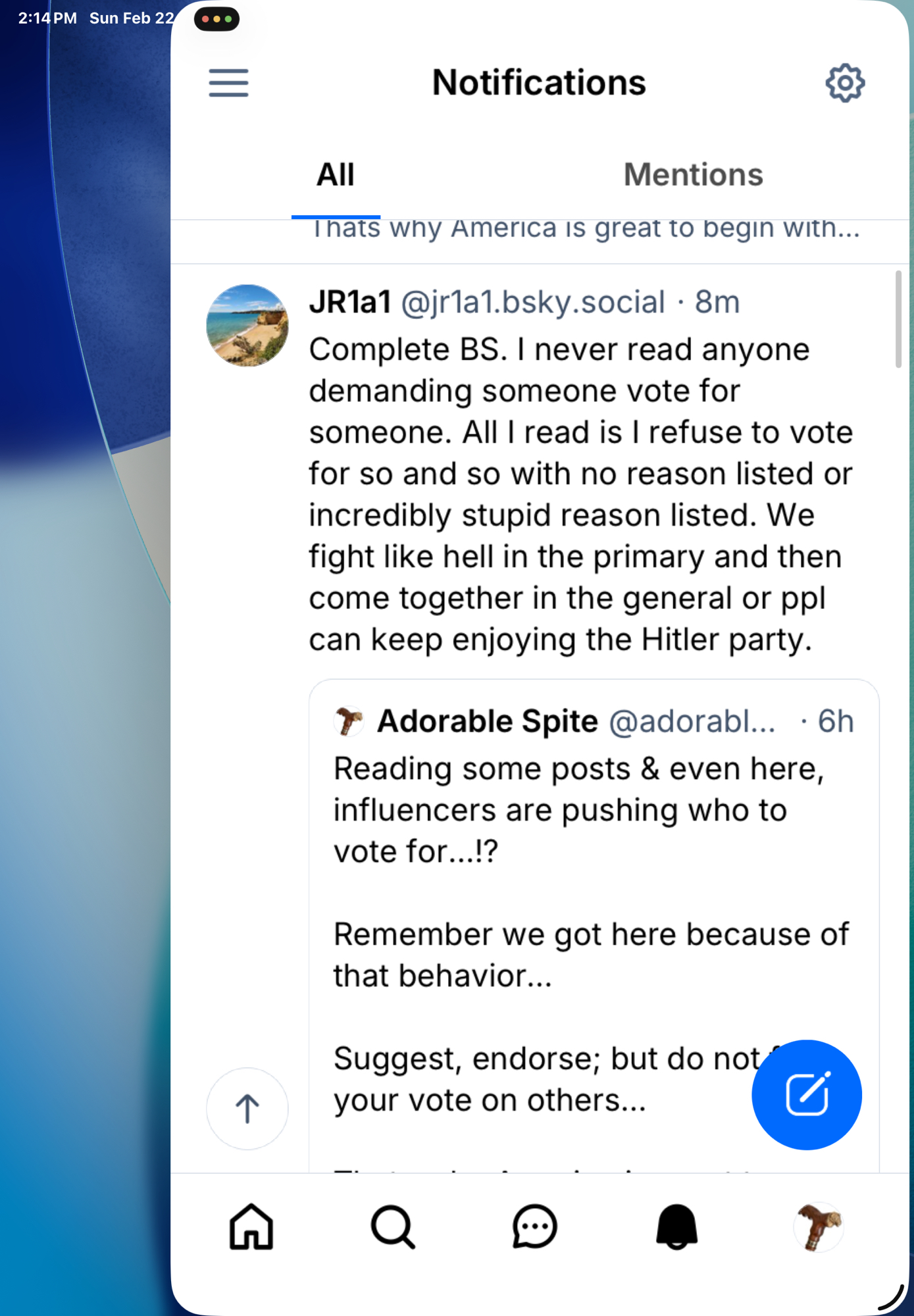The width and height of the screenshot is (914, 1316).
Task: Open Chat messages
Action: point(534,1227)
